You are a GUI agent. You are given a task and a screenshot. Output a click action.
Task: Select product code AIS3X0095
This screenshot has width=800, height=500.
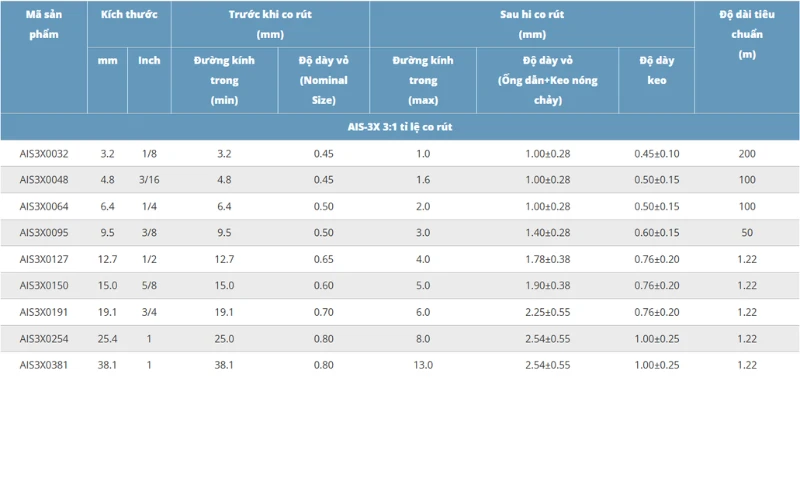click(x=44, y=233)
